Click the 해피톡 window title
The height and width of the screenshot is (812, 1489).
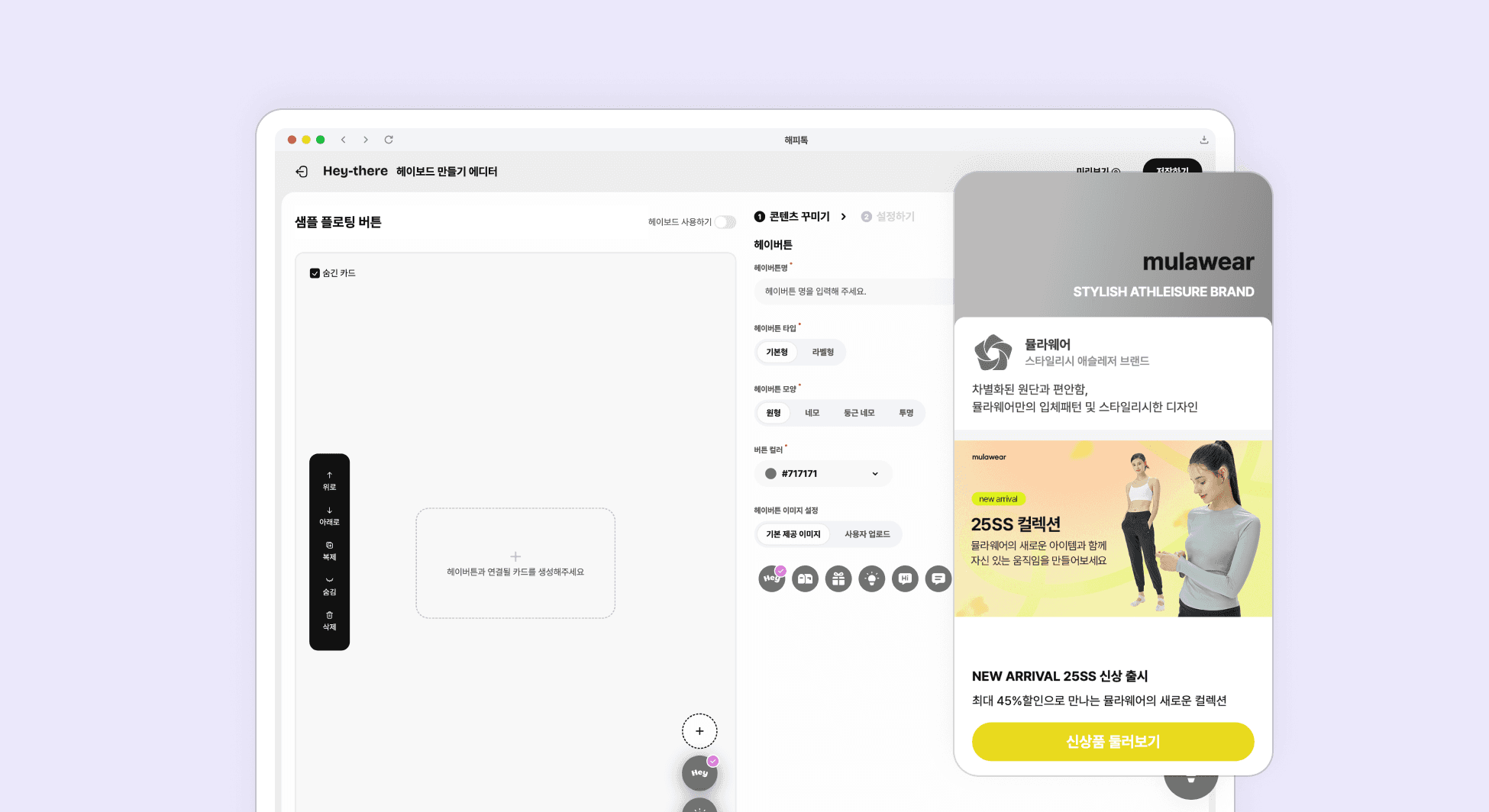[x=796, y=140]
